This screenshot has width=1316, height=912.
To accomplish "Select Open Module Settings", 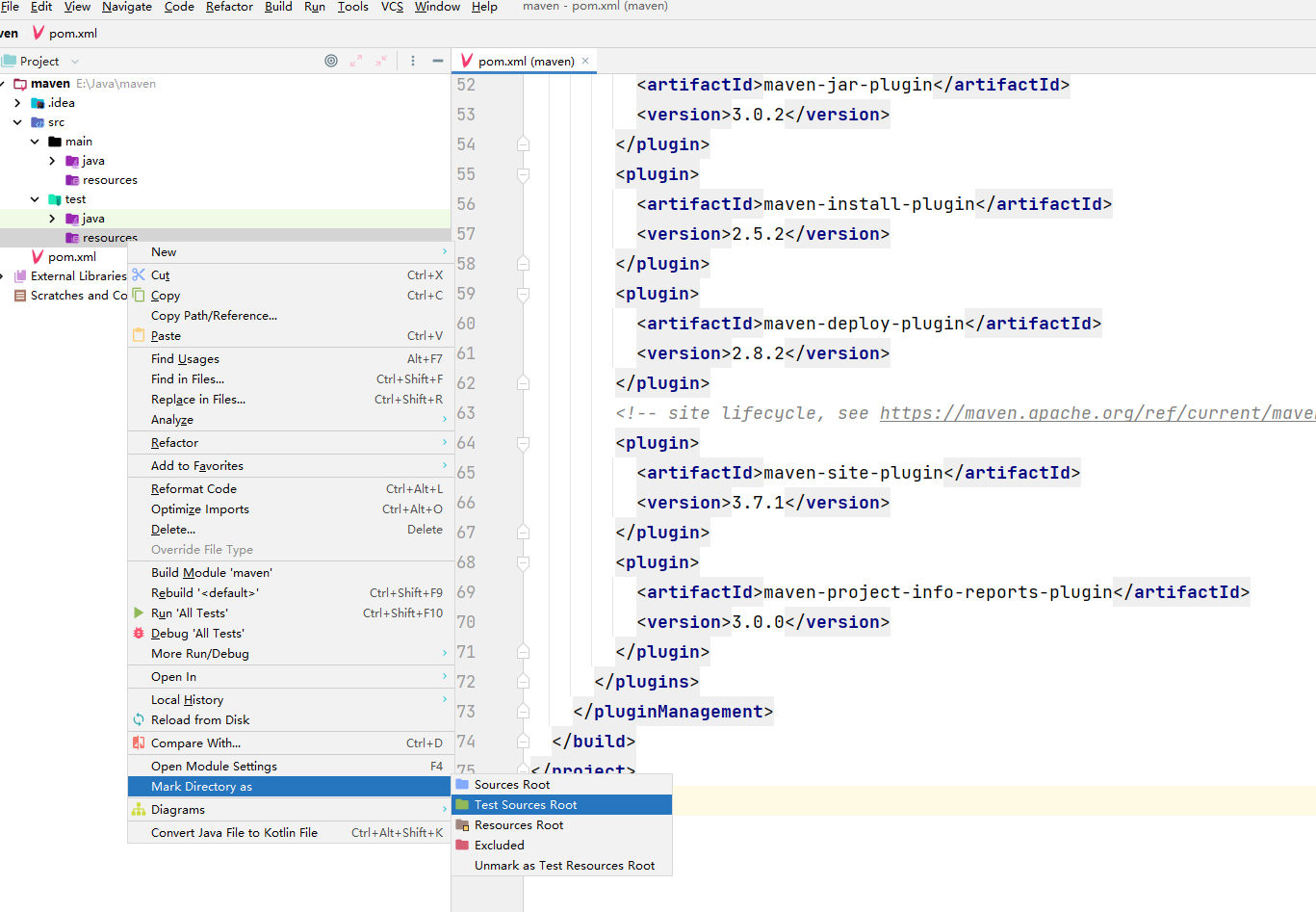I will tap(291, 767).
